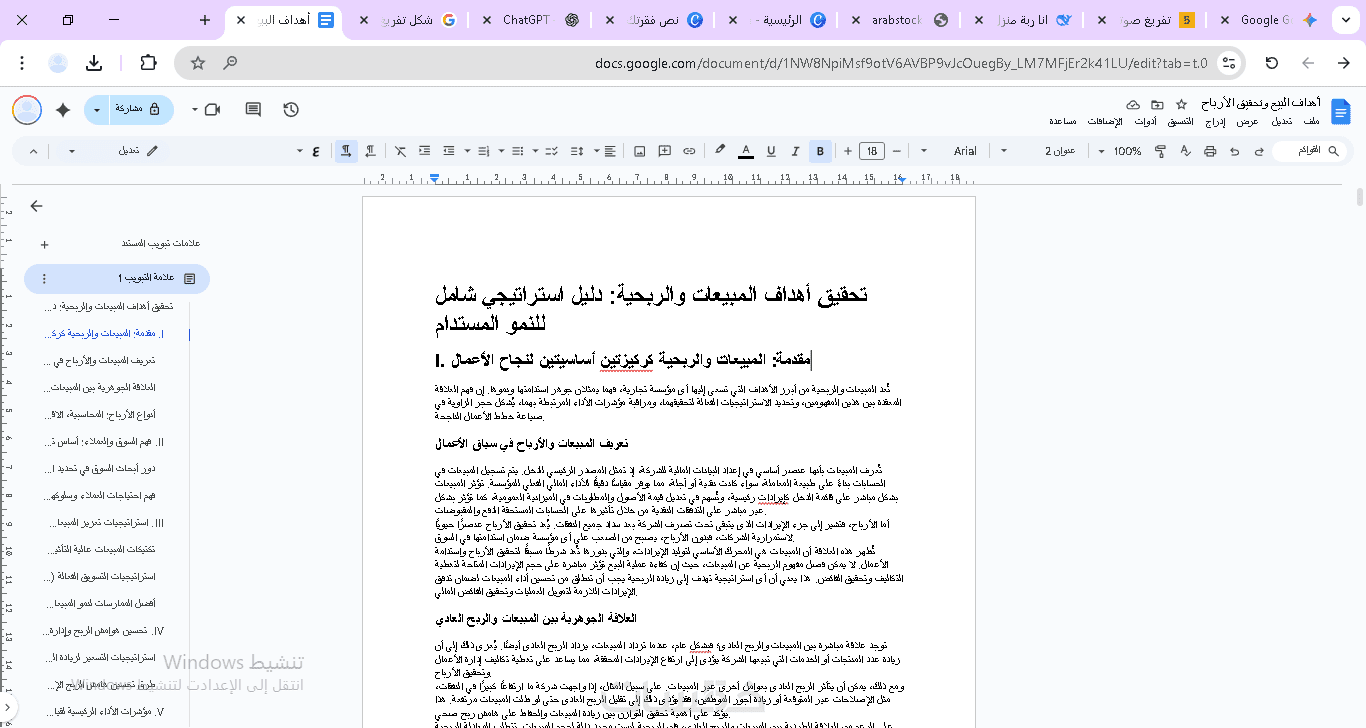Viewport: 1366px width, 728px height.
Task: Open the highlight color pen
Action: pos(719,151)
